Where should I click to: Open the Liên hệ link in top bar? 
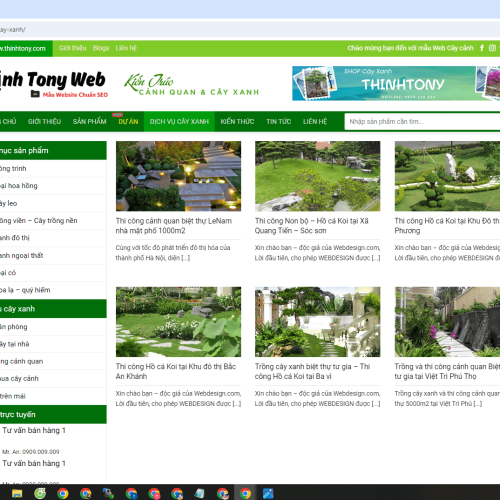point(126,48)
